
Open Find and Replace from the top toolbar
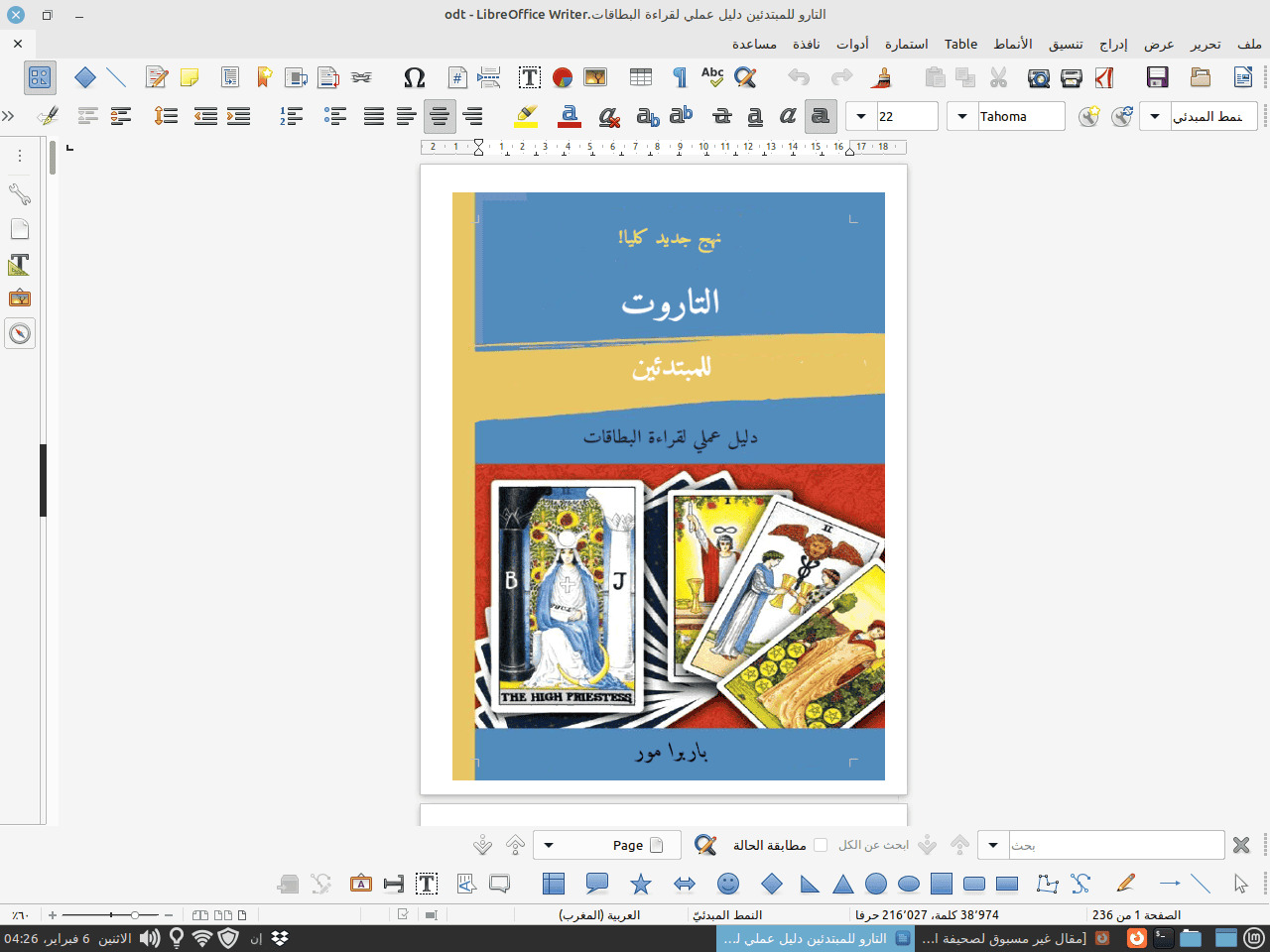tap(745, 77)
